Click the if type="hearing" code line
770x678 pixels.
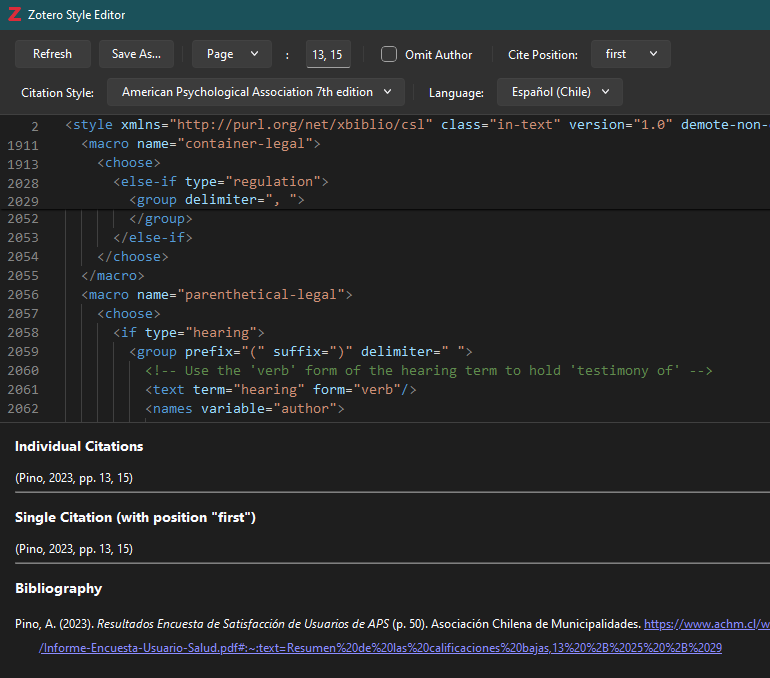pyautogui.click(x=189, y=333)
